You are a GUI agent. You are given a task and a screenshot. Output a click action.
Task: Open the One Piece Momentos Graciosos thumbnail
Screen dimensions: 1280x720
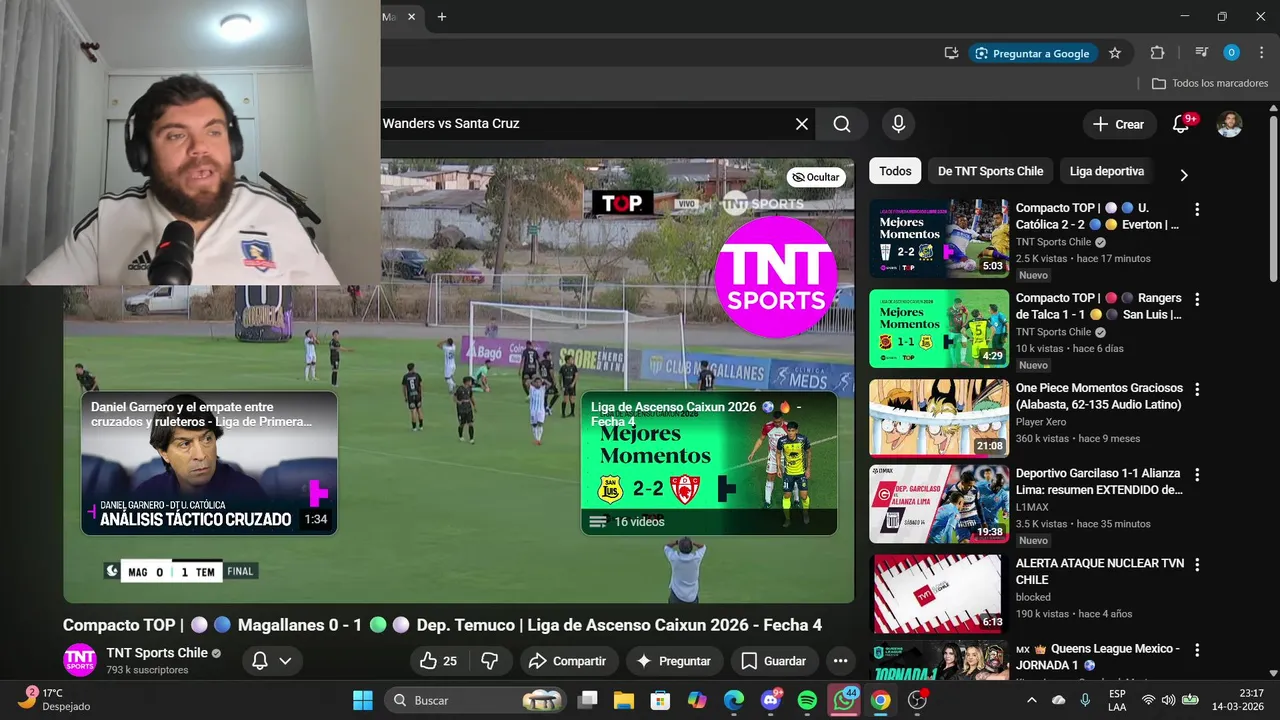939,417
